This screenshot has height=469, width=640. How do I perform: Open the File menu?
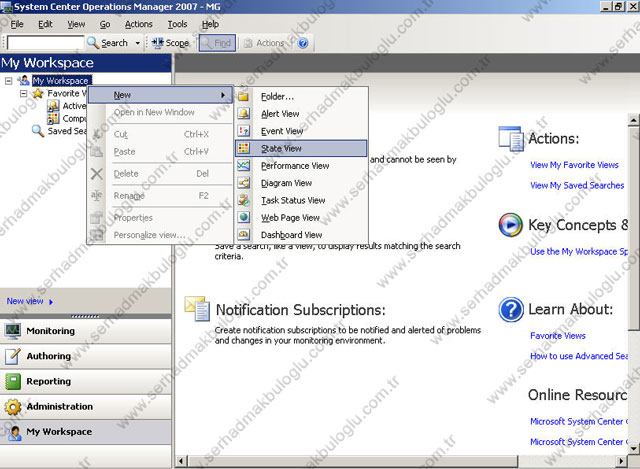pyautogui.click(x=17, y=24)
